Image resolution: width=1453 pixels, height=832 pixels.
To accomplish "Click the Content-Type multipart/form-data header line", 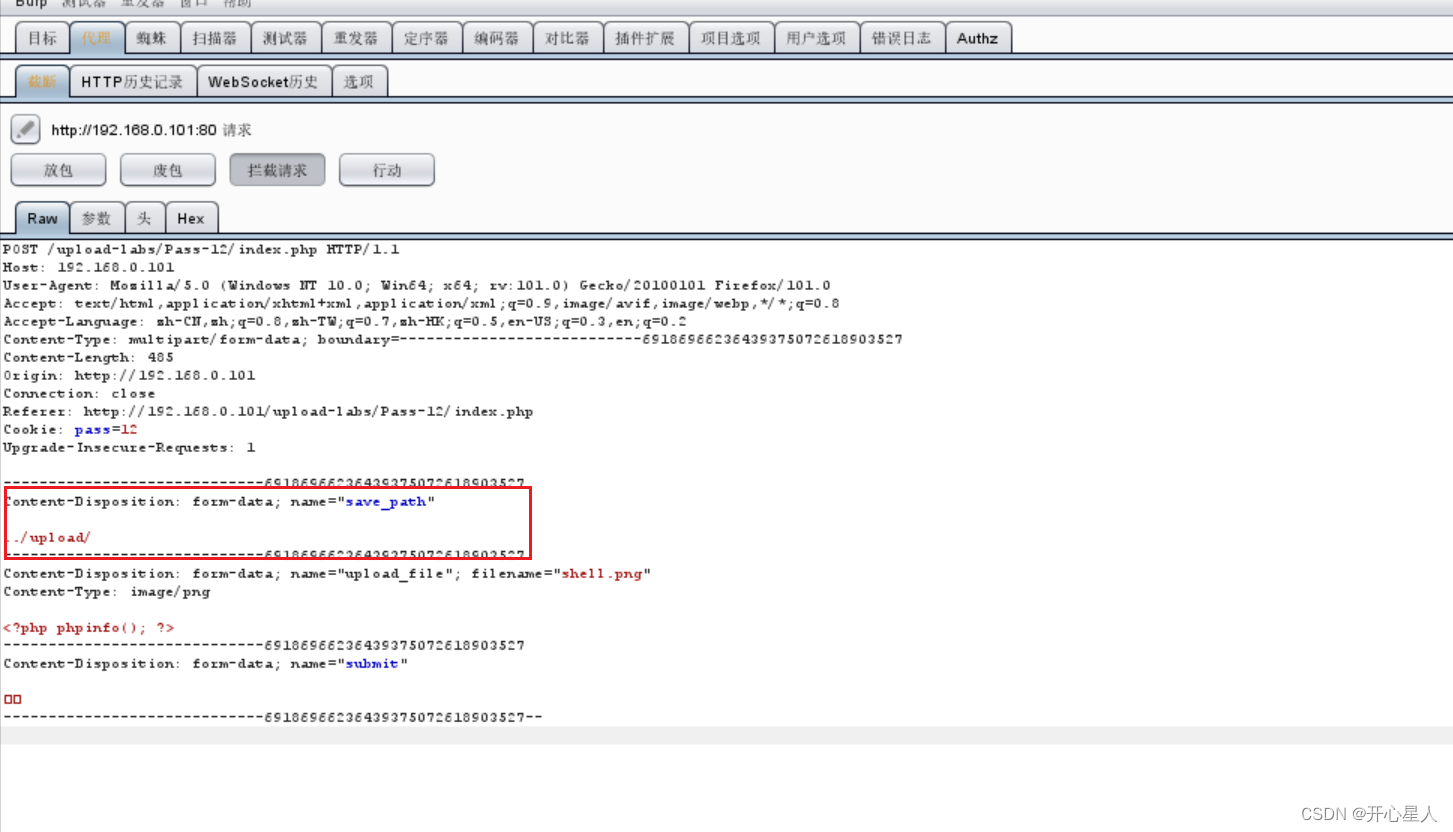I will [453, 339].
